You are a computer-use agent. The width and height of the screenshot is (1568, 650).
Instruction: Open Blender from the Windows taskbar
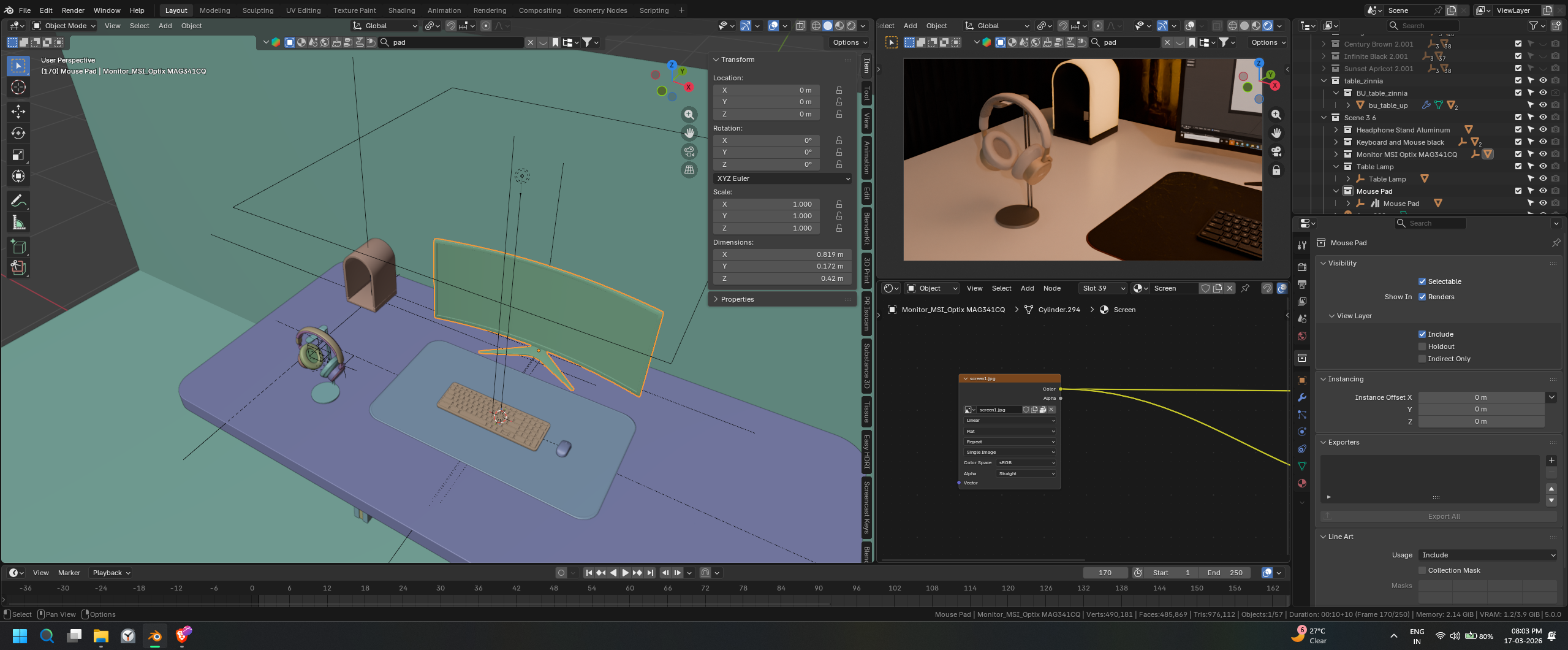[x=155, y=636]
